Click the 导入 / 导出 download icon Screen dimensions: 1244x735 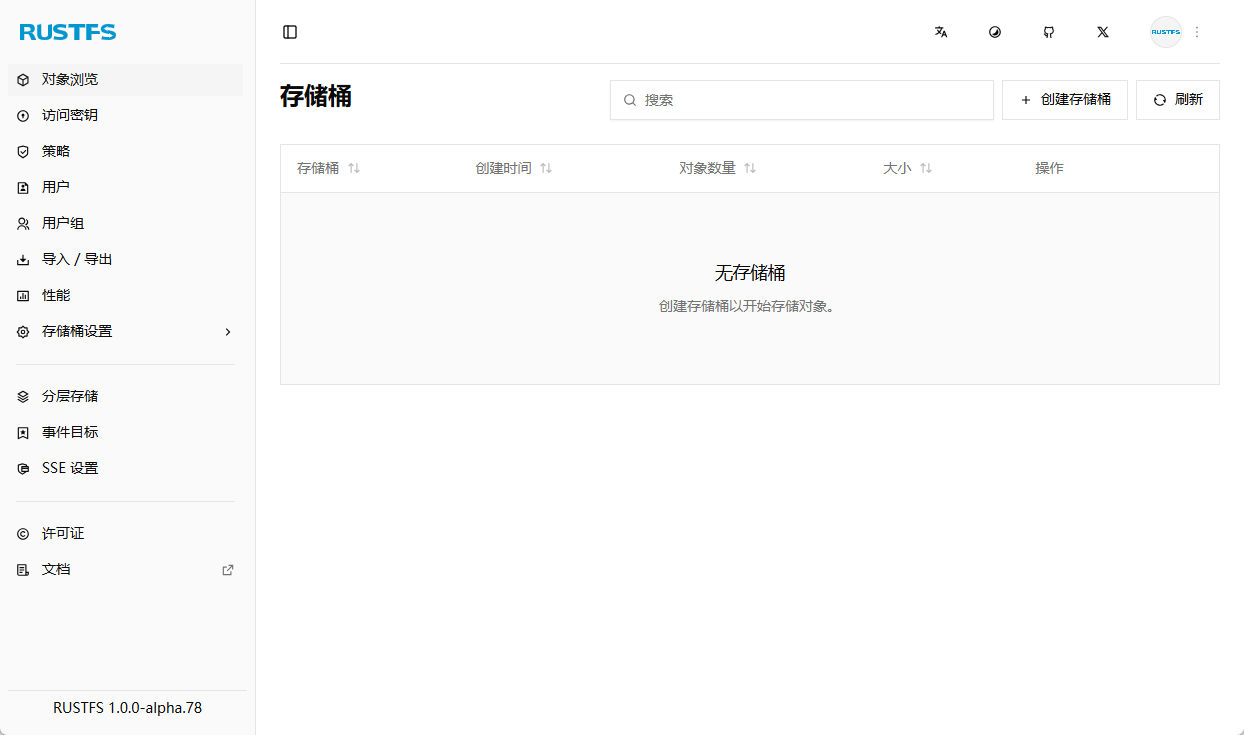(x=23, y=260)
